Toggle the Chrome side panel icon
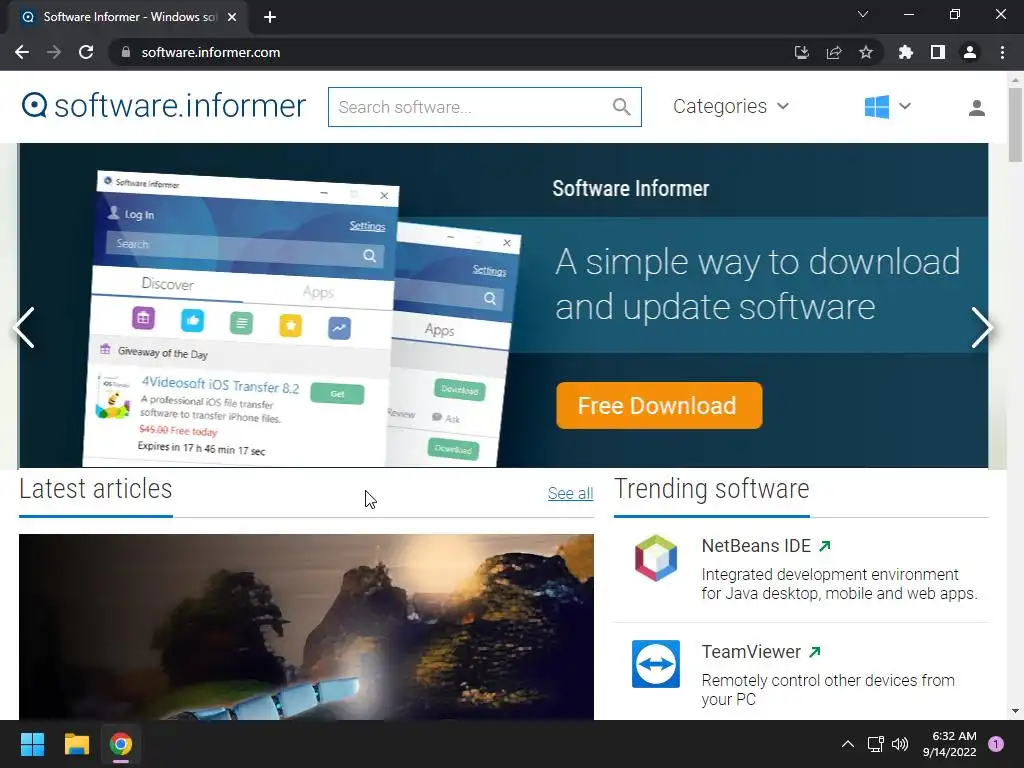The width and height of the screenshot is (1024, 768). click(x=938, y=52)
